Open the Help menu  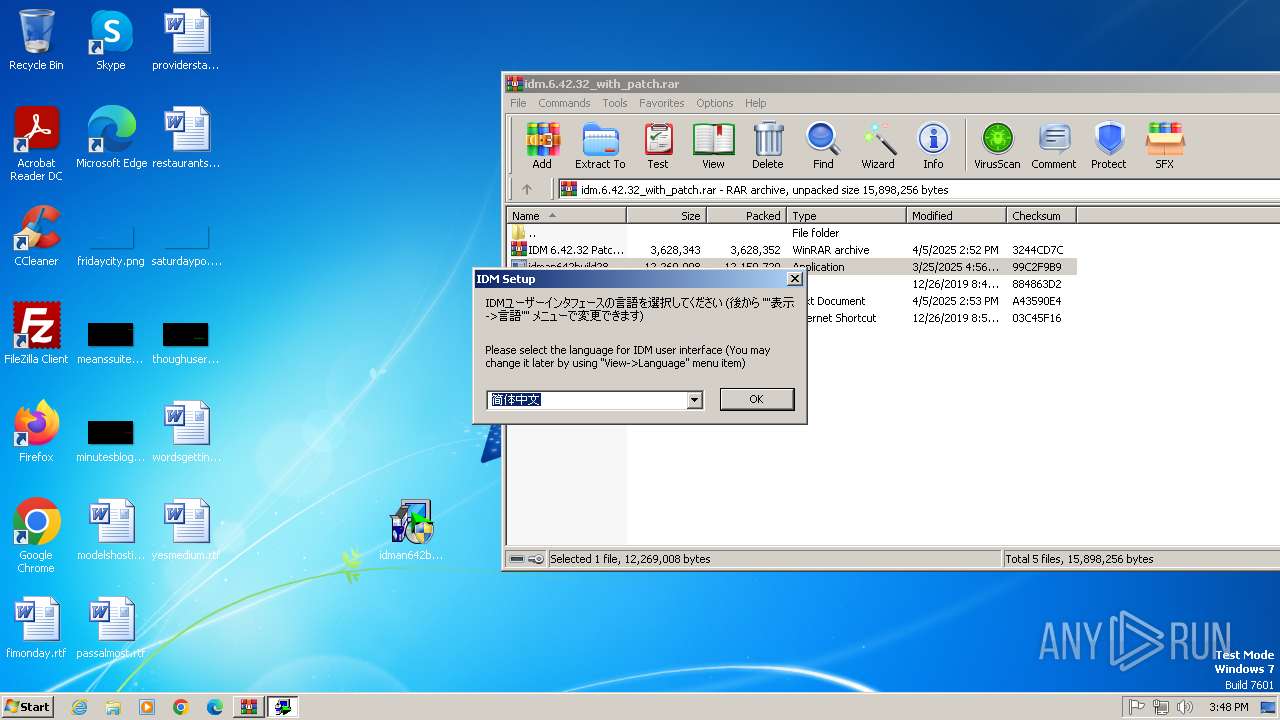tap(756, 103)
